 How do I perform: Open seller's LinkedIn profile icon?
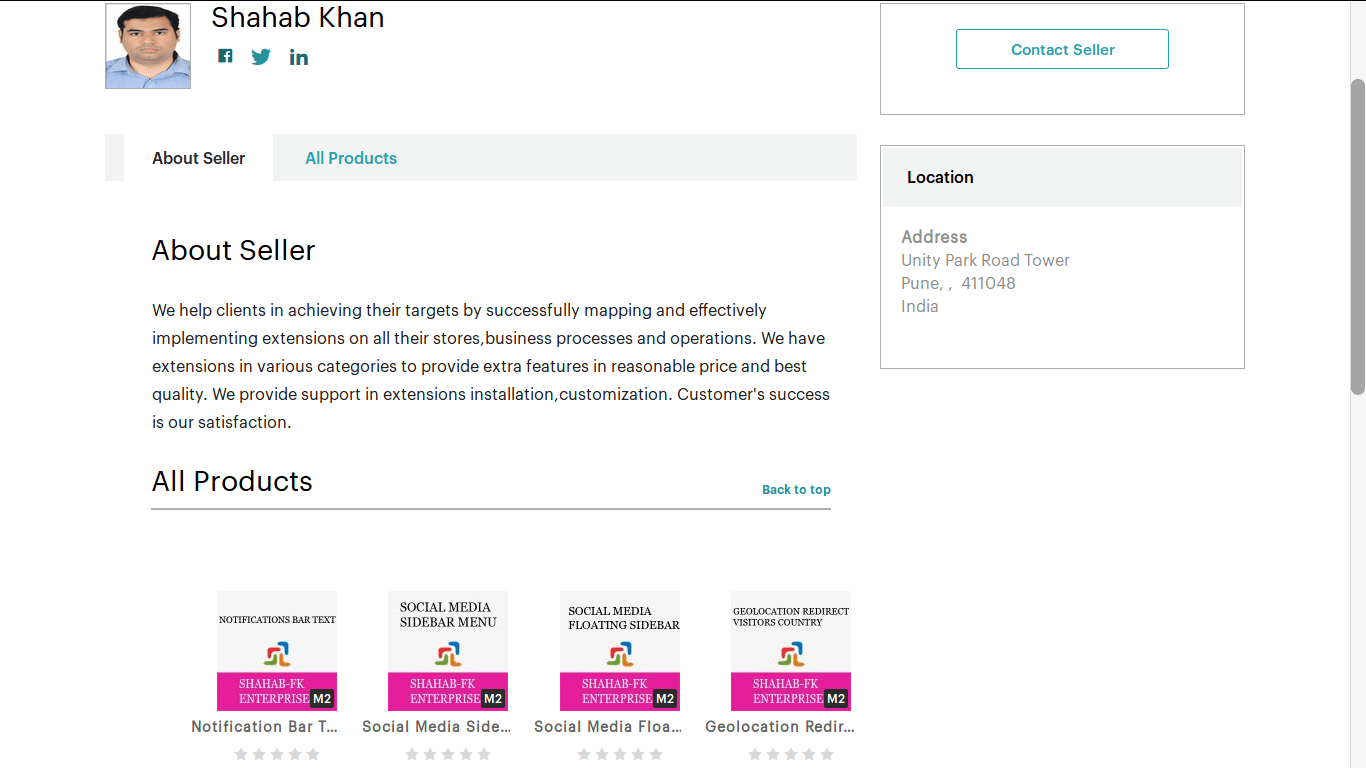coord(299,57)
